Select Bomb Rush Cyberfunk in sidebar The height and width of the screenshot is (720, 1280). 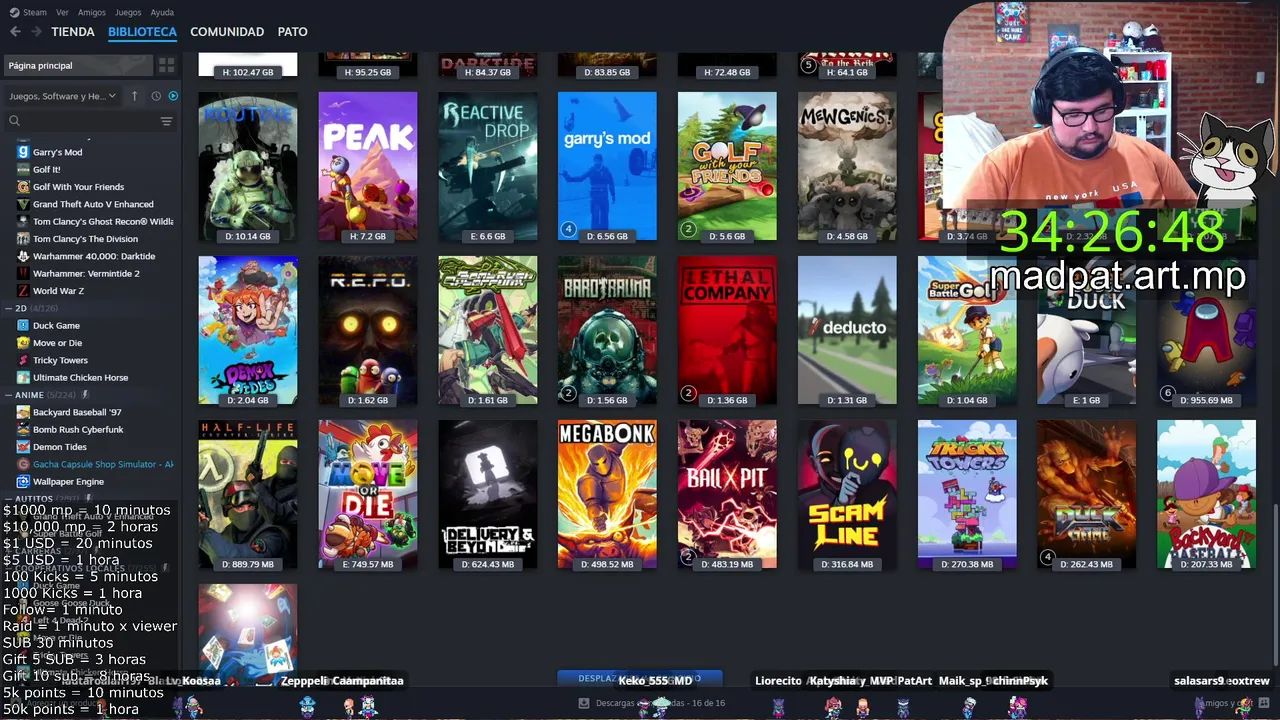(x=78, y=429)
